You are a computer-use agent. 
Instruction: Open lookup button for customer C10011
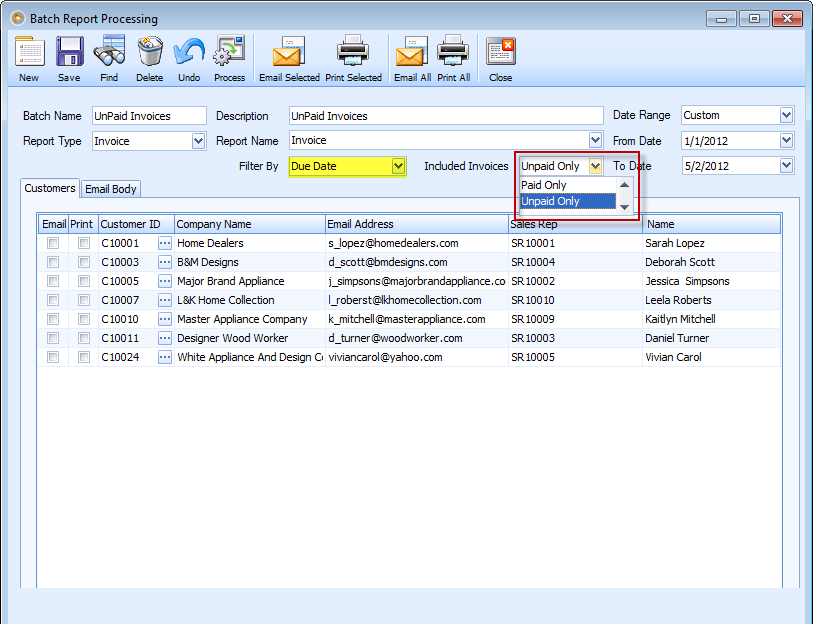coord(165,338)
